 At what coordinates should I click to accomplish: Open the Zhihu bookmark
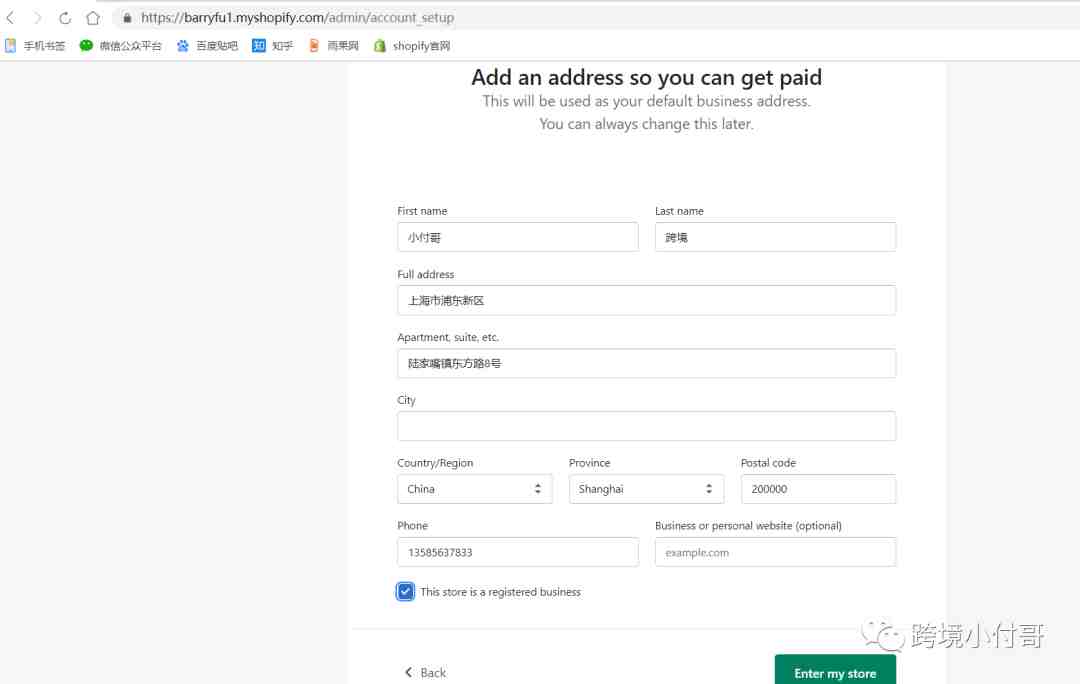coord(273,46)
